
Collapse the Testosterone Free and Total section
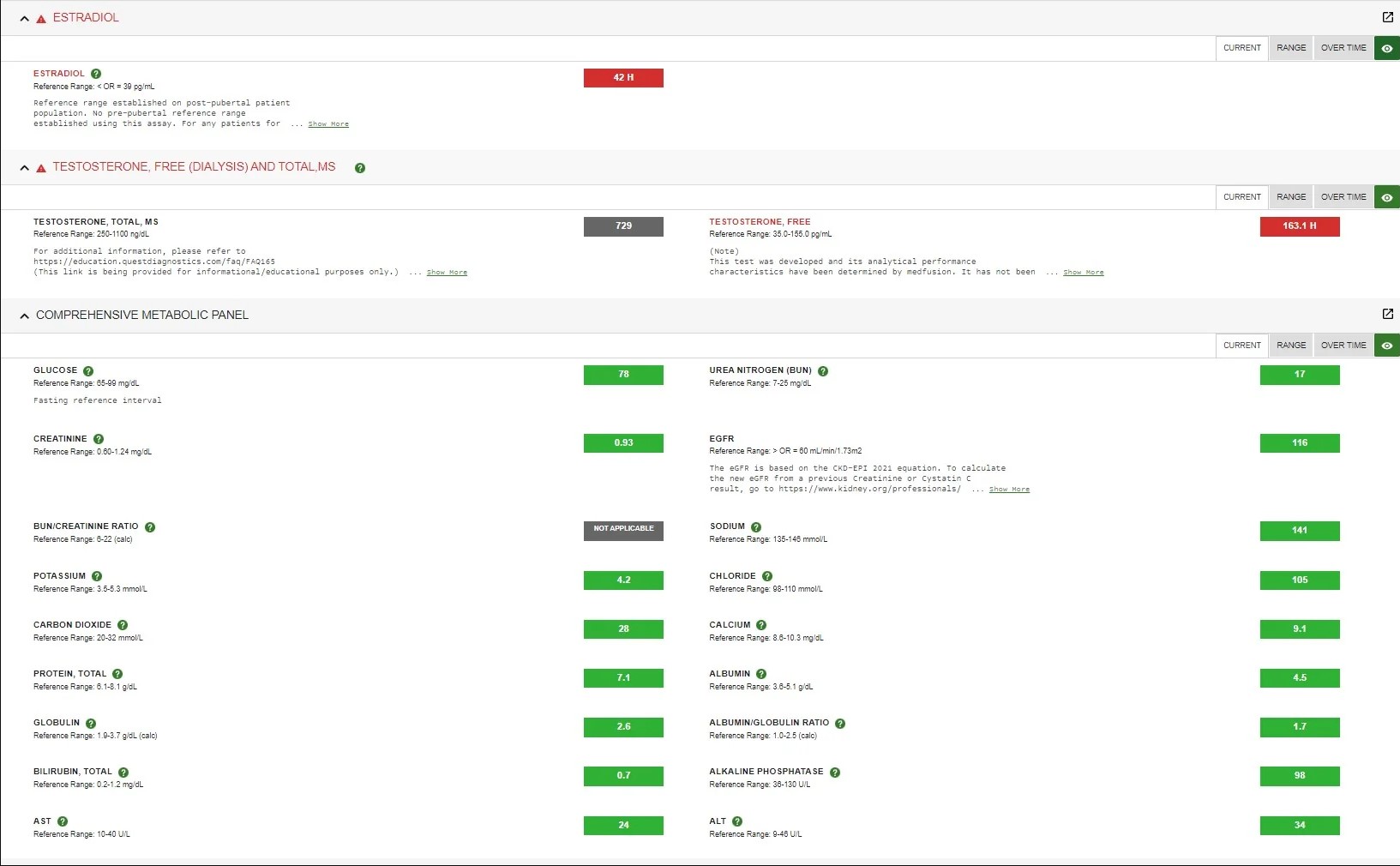click(x=24, y=167)
